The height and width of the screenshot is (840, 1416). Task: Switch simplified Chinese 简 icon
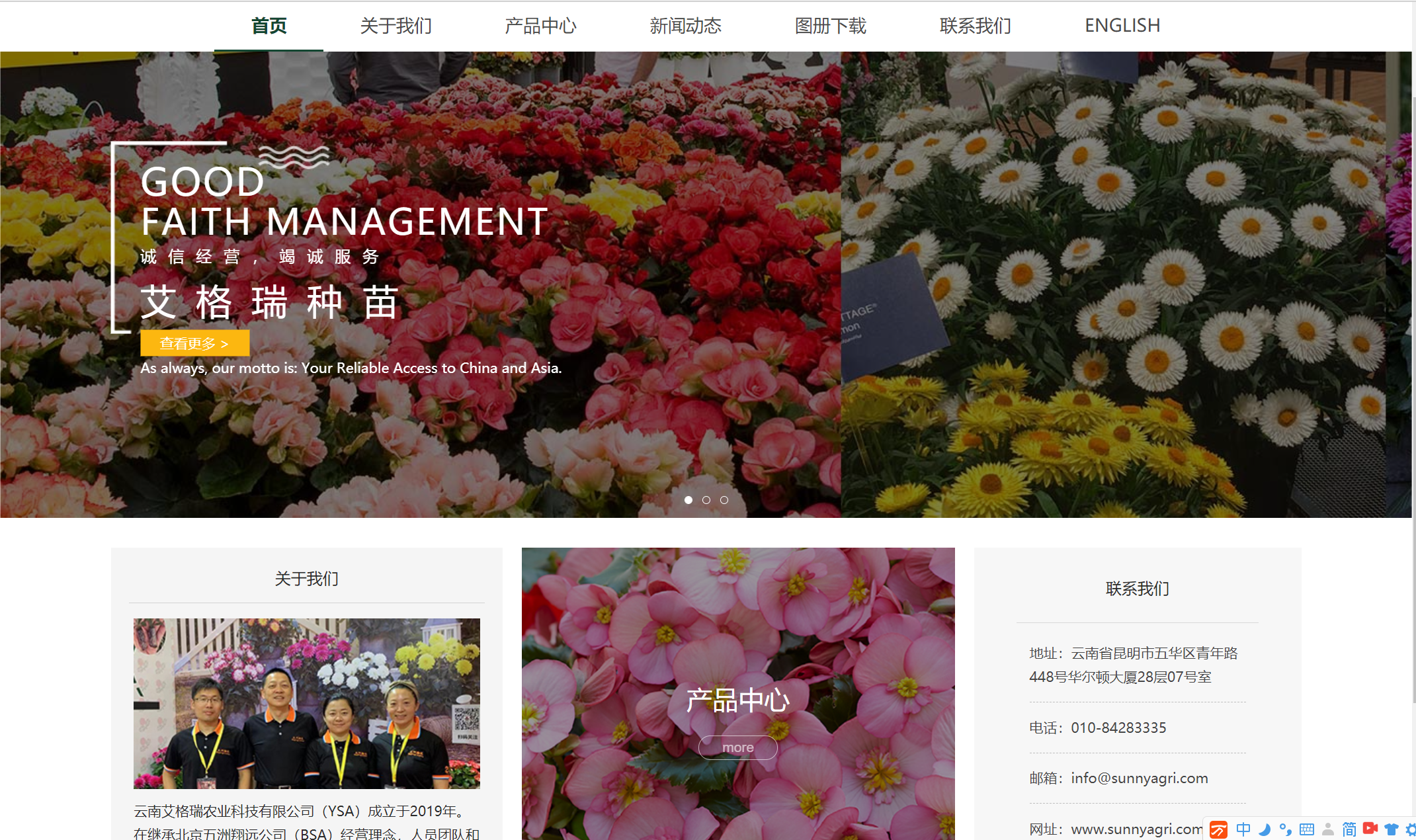[x=1349, y=829]
